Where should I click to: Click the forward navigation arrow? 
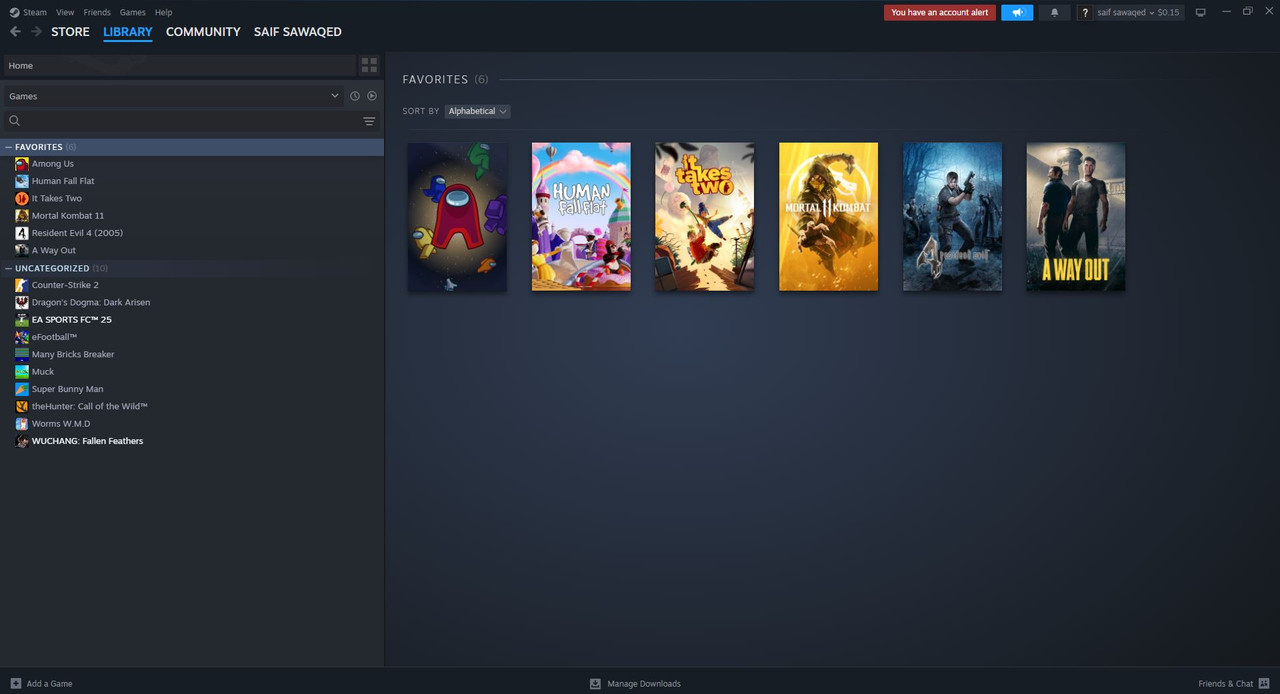click(36, 32)
